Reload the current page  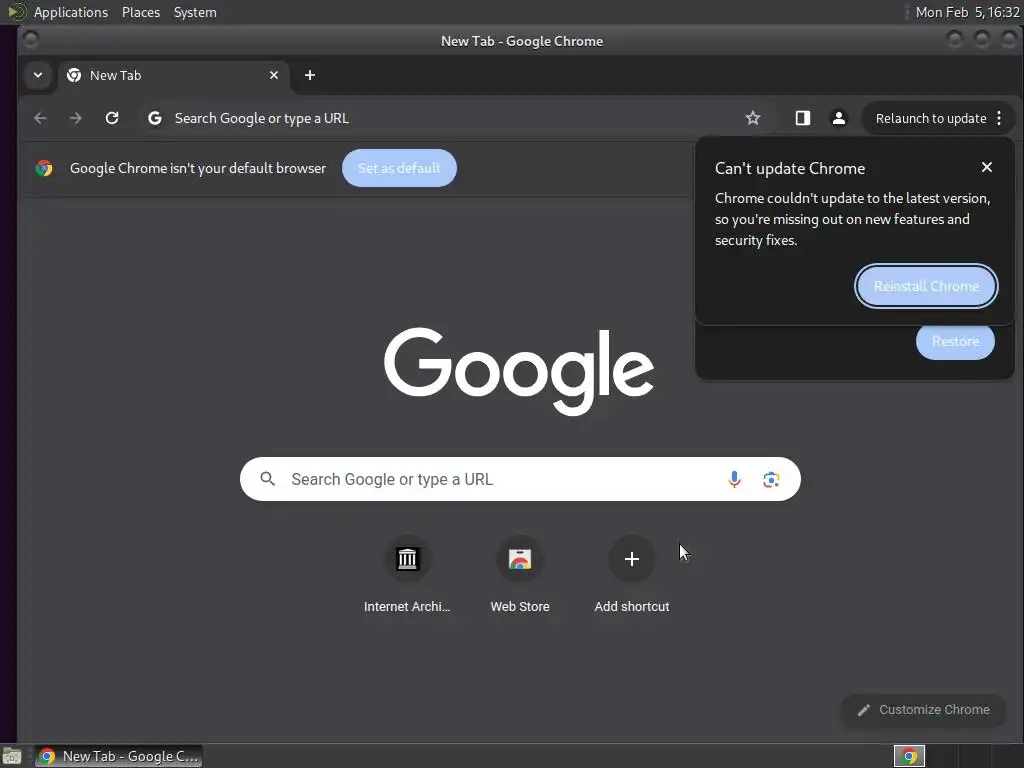point(112,118)
